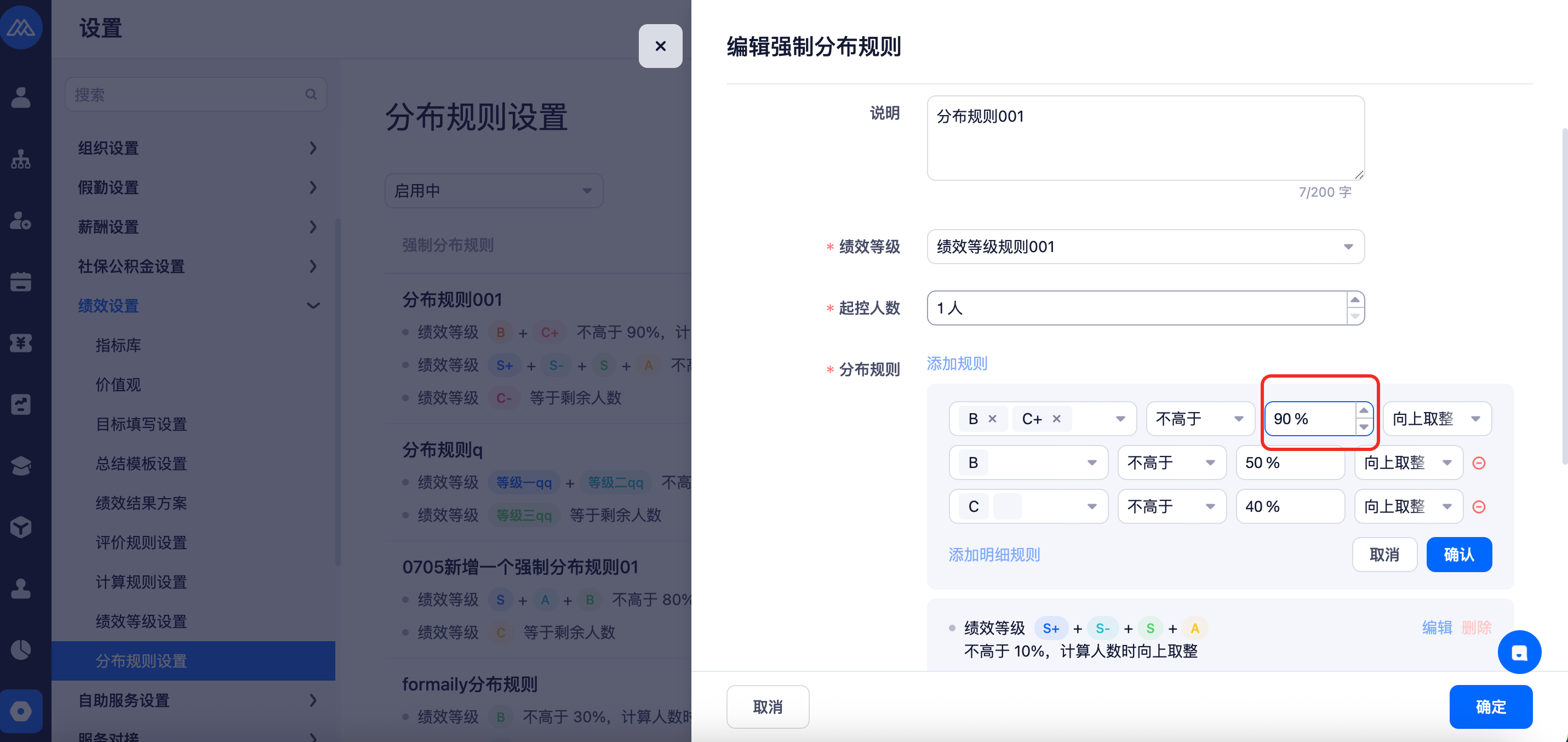
Task: Open the C grade dropdown in third row
Action: tap(1028, 506)
